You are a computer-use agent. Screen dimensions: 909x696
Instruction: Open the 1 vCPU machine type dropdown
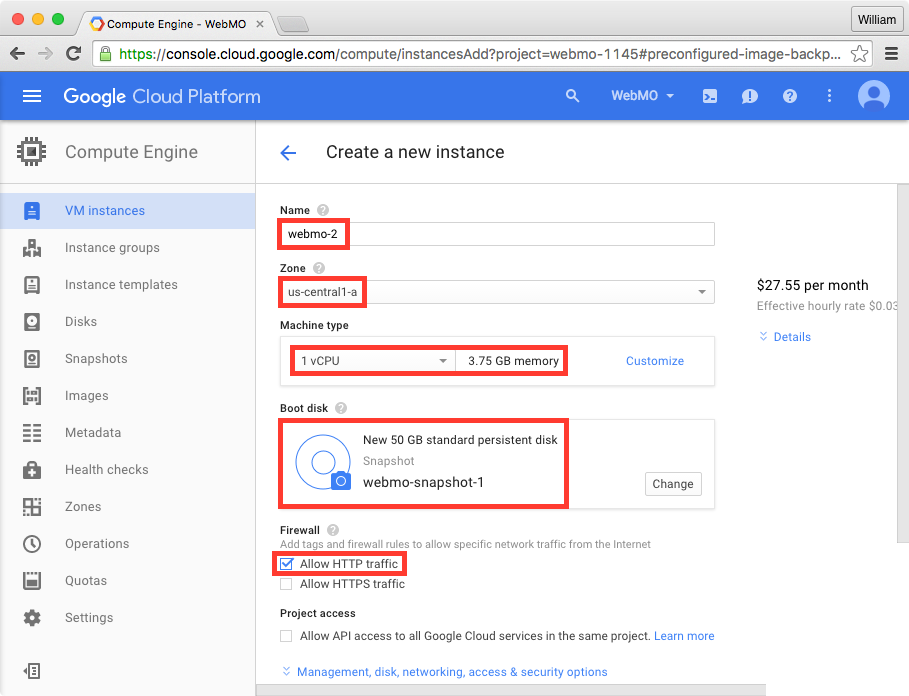pyautogui.click(x=373, y=361)
